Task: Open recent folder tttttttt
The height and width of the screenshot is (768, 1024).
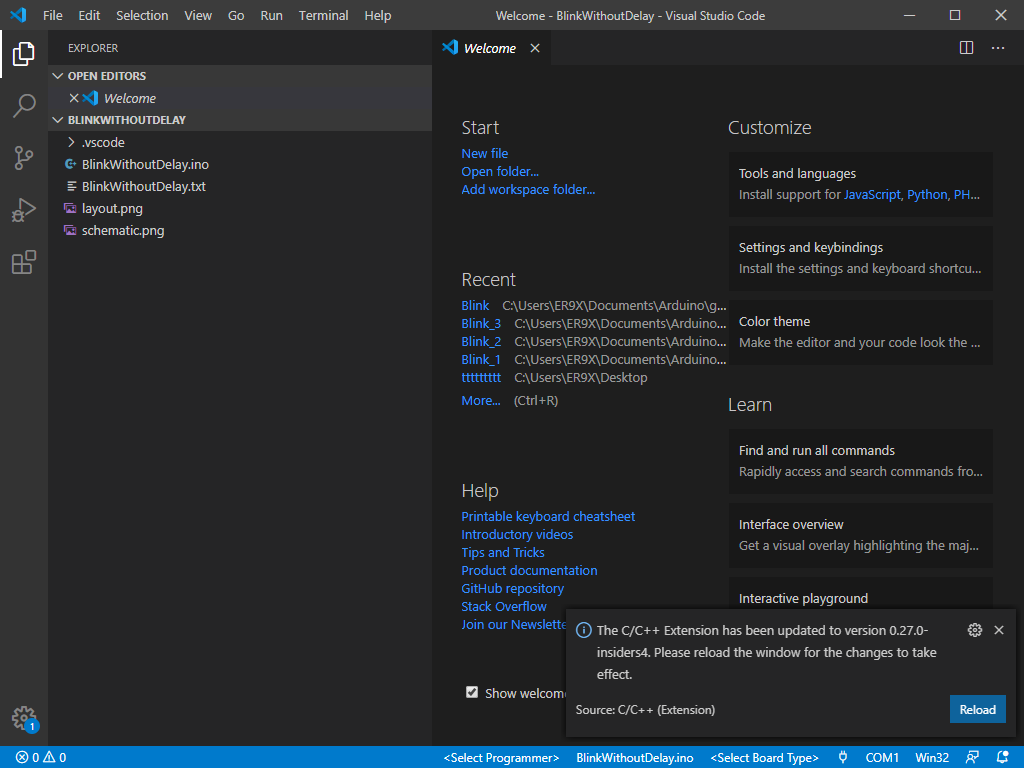Action: pyautogui.click(x=481, y=377)
